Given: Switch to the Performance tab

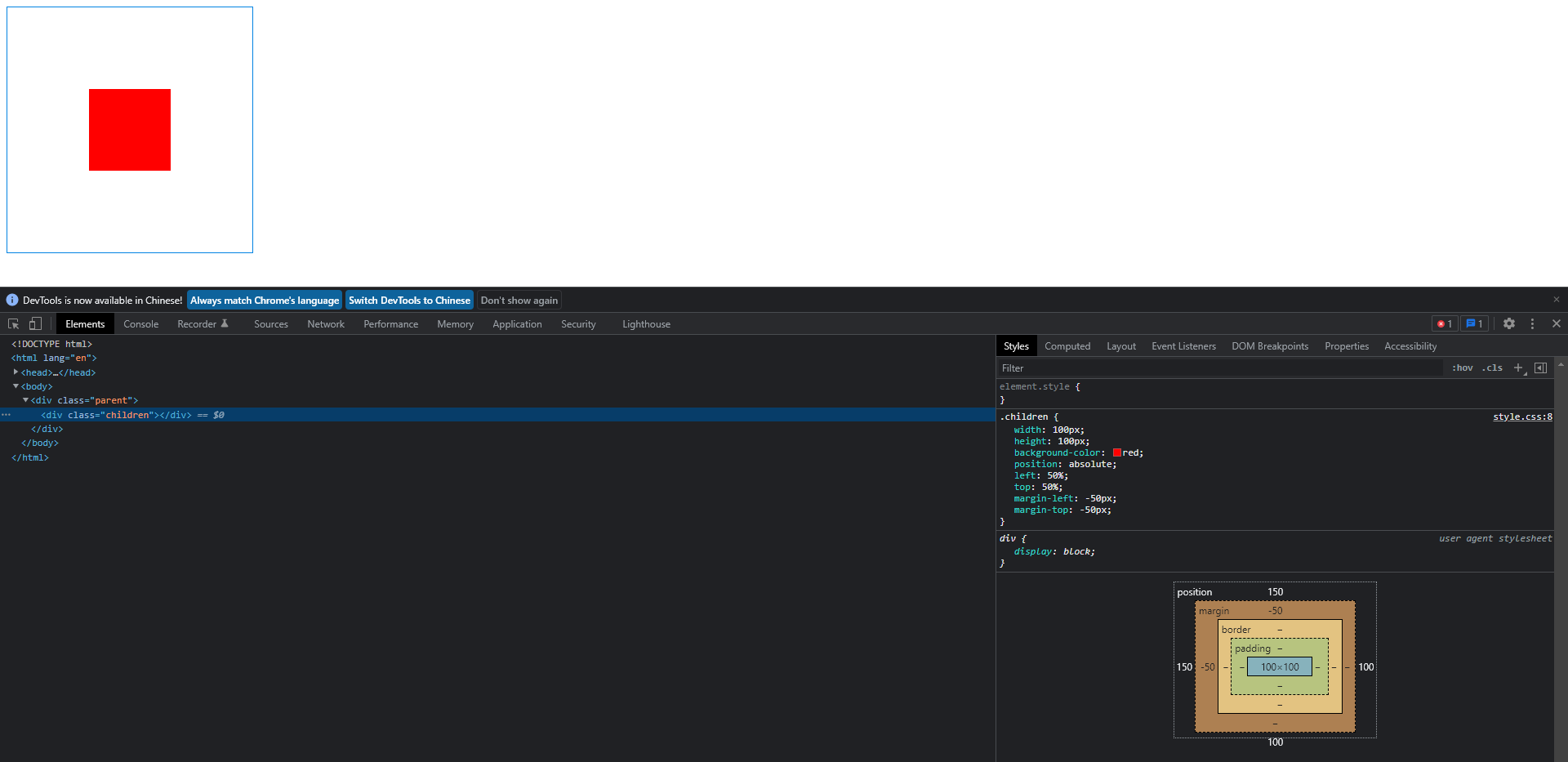Looking at the screenshot, I should 391,324.
